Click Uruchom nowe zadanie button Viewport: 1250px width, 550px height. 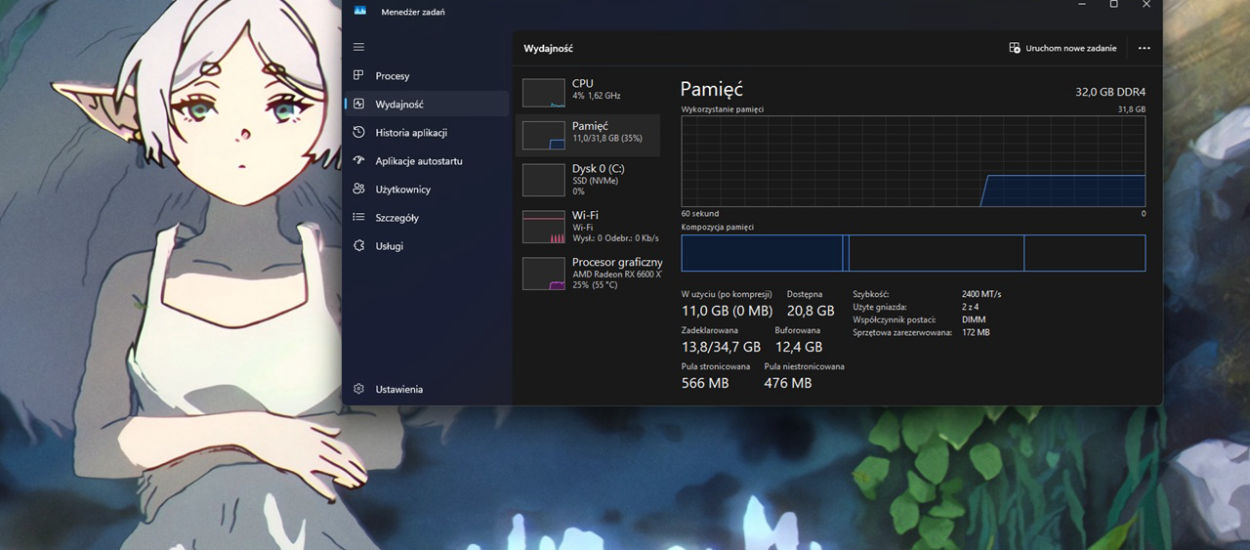pos(1063,48)
